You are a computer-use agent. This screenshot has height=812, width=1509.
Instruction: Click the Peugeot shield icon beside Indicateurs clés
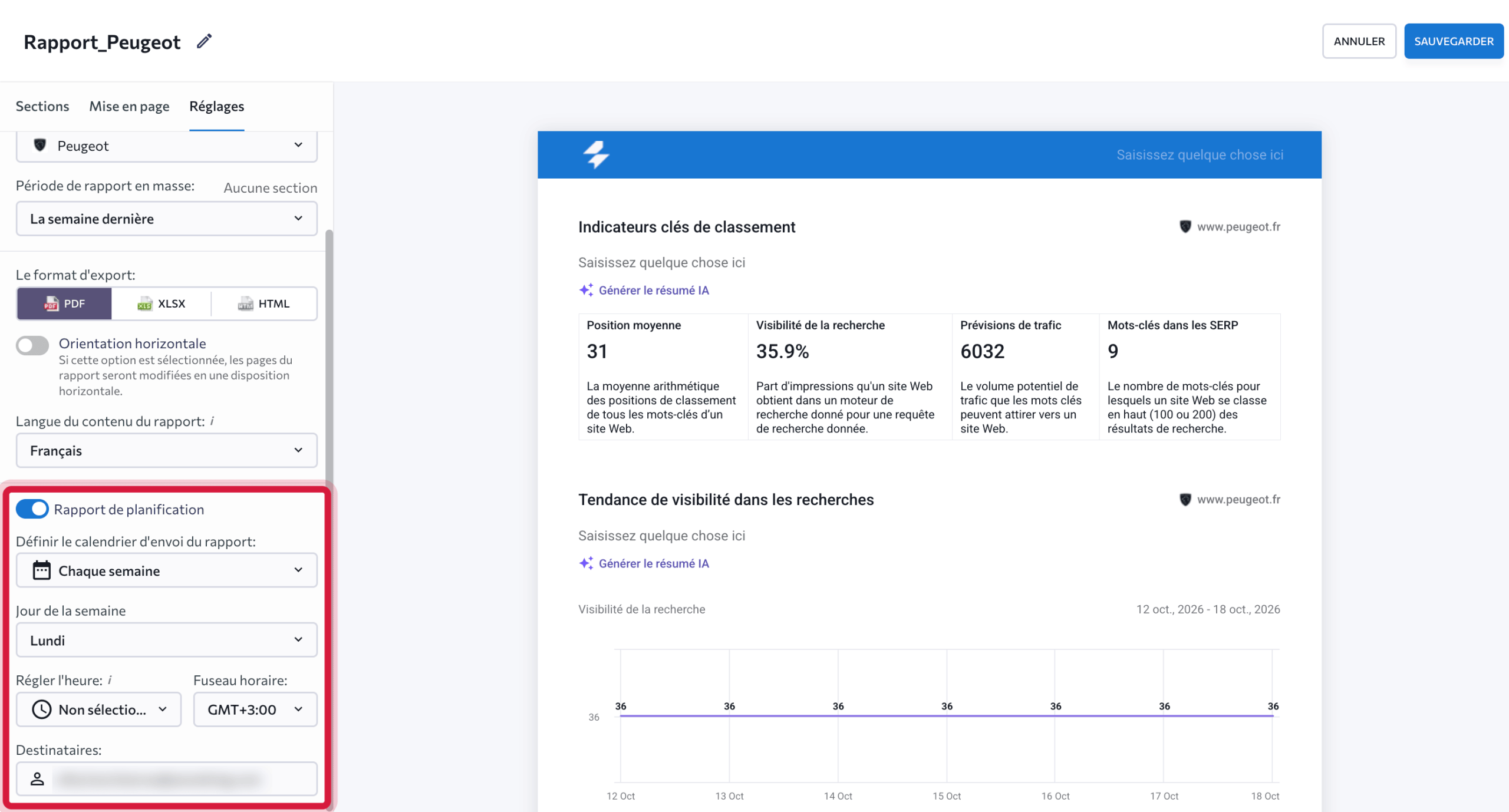[x=1185, y=227]
